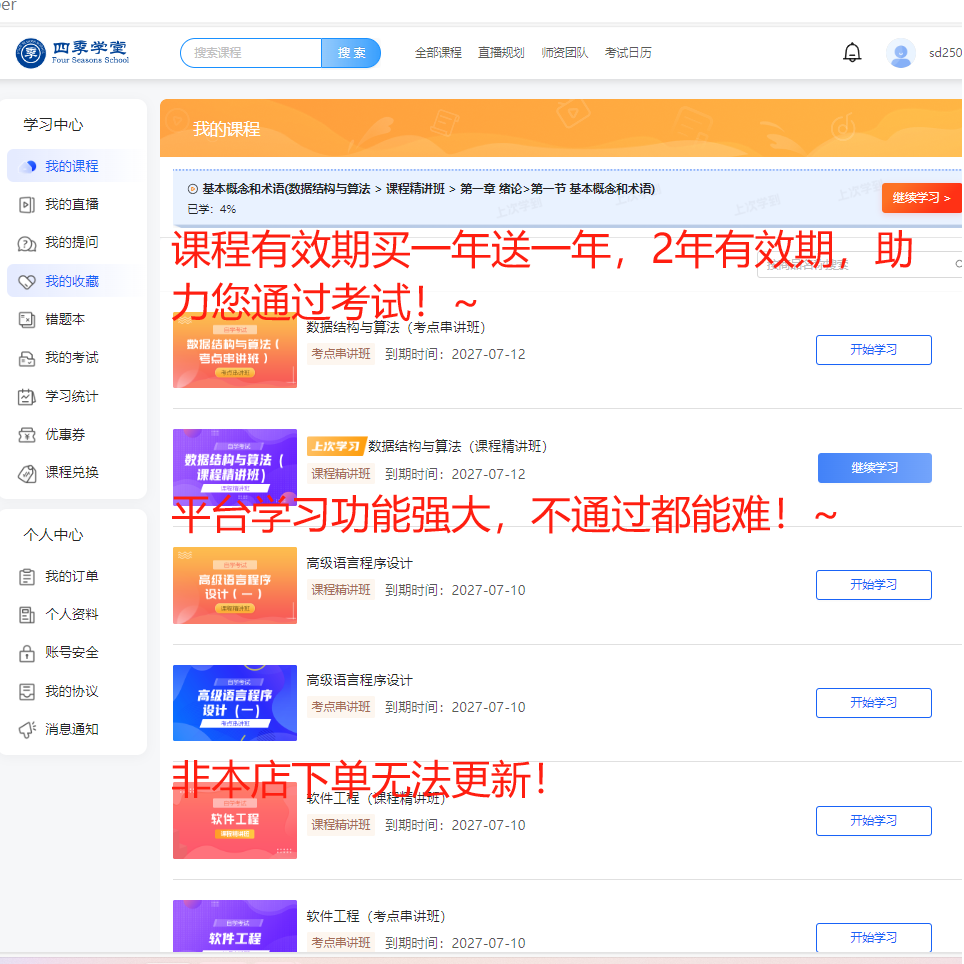Click the 错题本 notebook icon
964x964 pixels.
[27, 320]
